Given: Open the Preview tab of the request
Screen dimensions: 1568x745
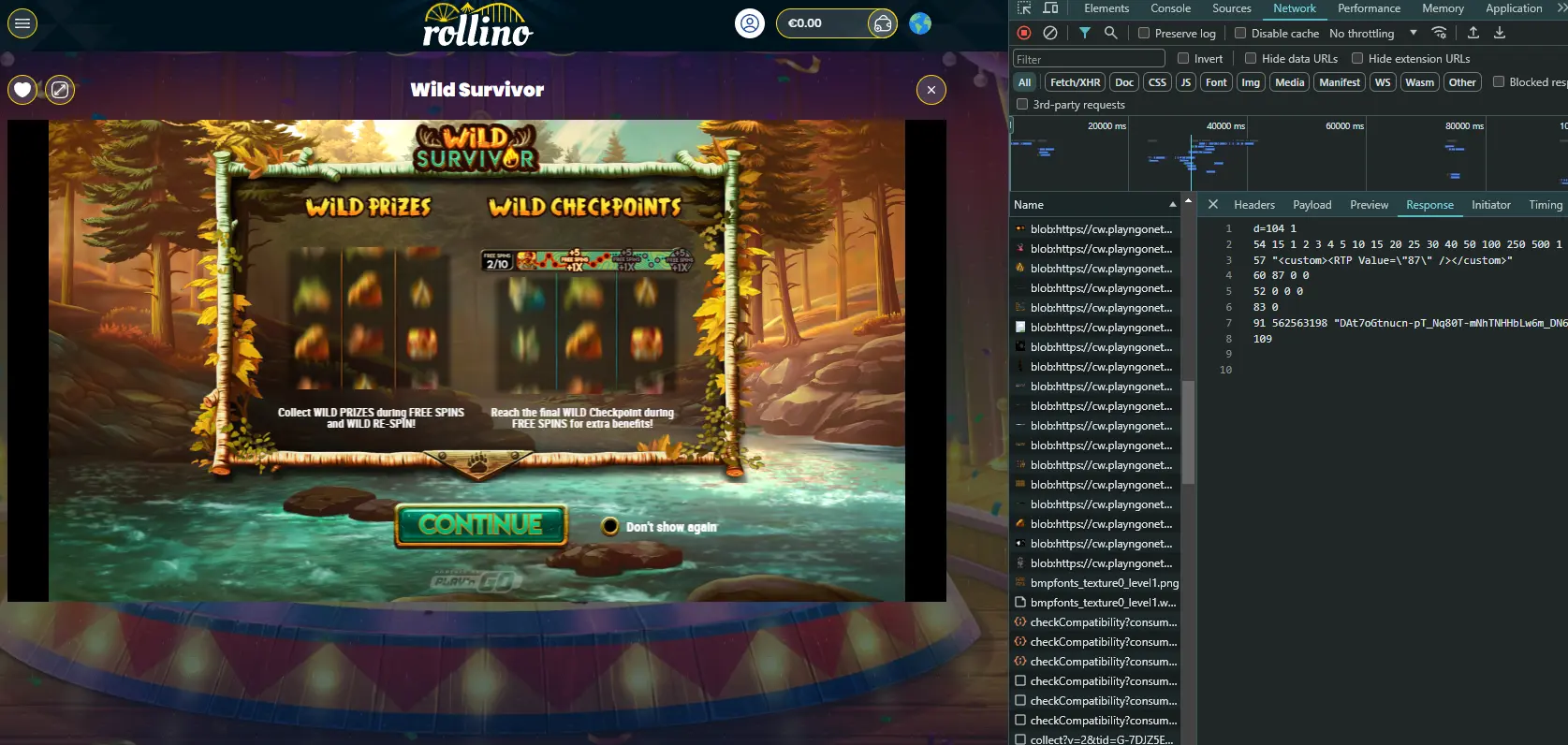Looking at the screenshot, I should click(x=1370, y=204).
